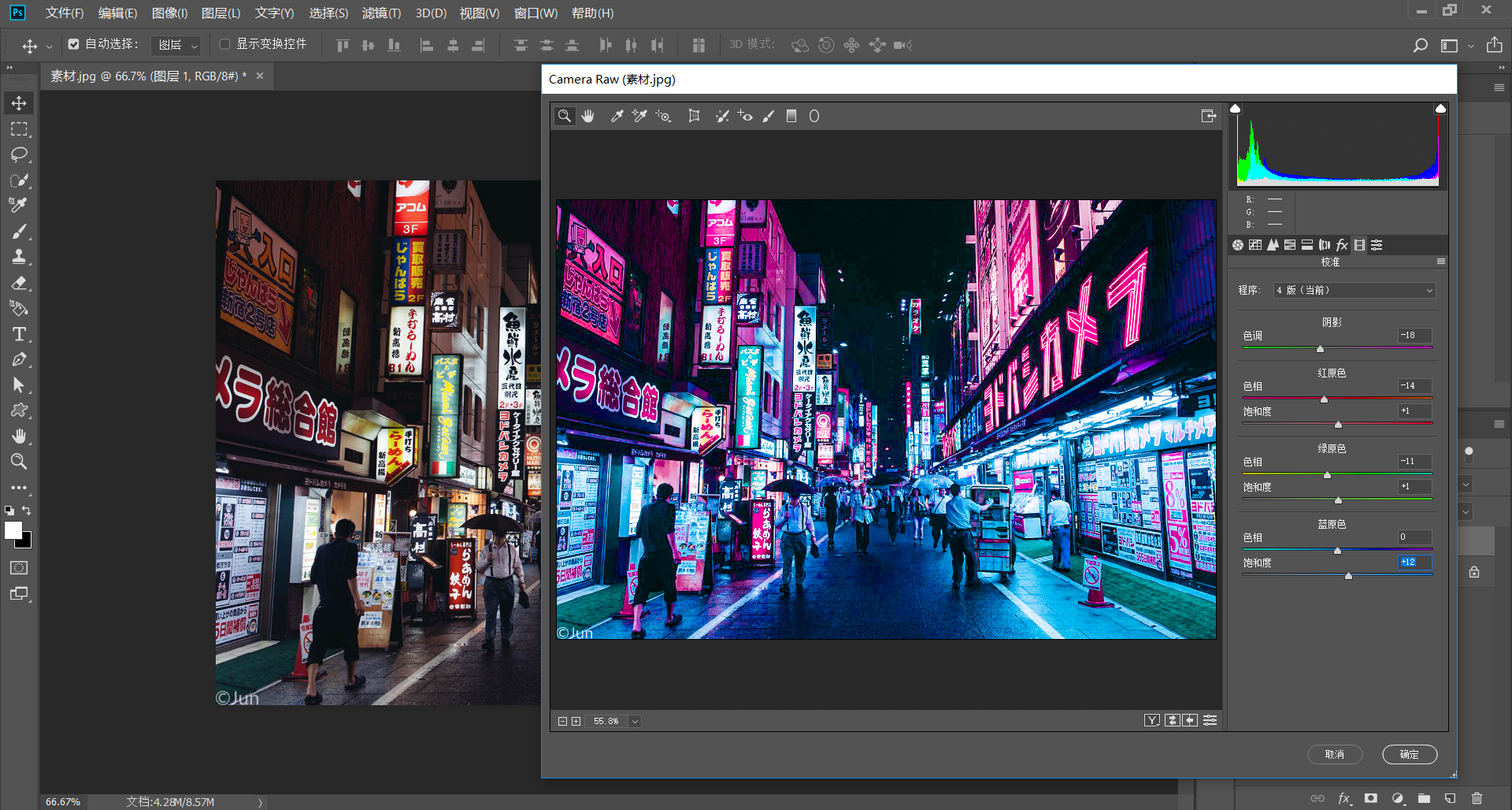Select the Pen tool
This screenshot has width=1512, height=810.
click(19, 360)
